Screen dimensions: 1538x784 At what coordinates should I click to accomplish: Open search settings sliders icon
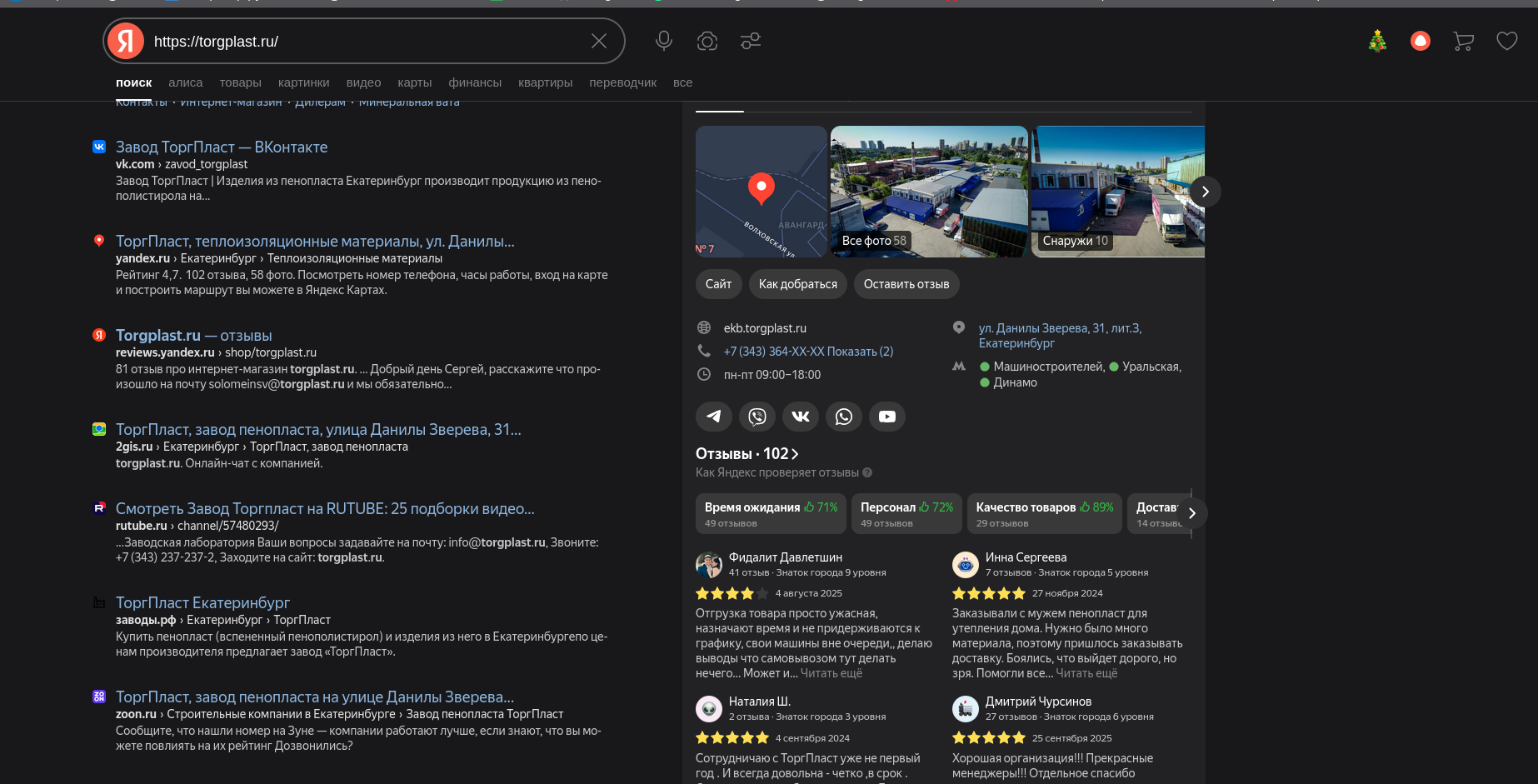[751, 41]
